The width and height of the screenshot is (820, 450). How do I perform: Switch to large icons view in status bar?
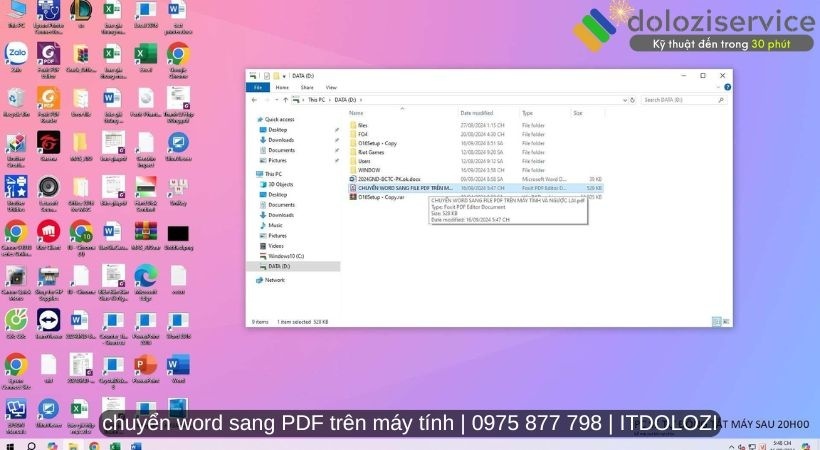point(726,322)
